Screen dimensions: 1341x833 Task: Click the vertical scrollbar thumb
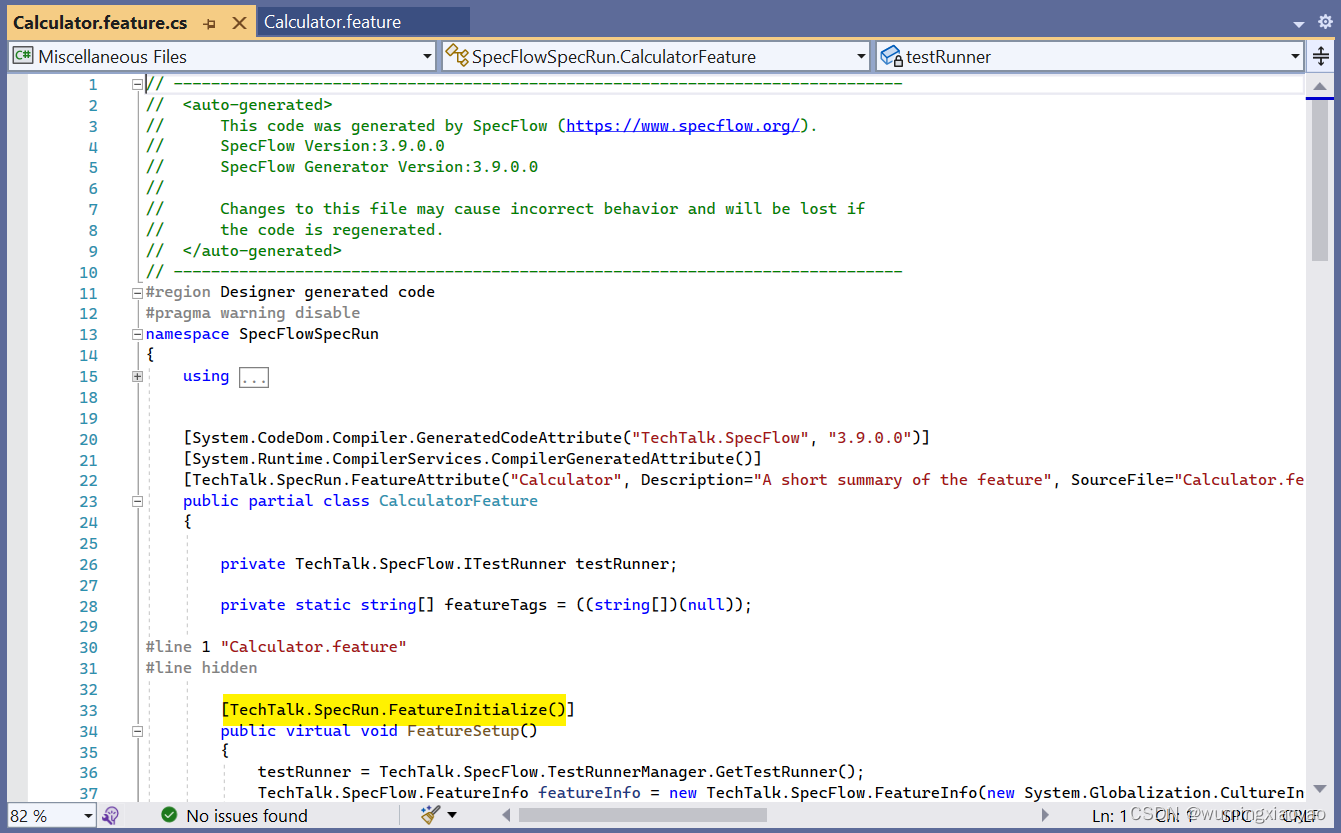tap(1320, 182)
